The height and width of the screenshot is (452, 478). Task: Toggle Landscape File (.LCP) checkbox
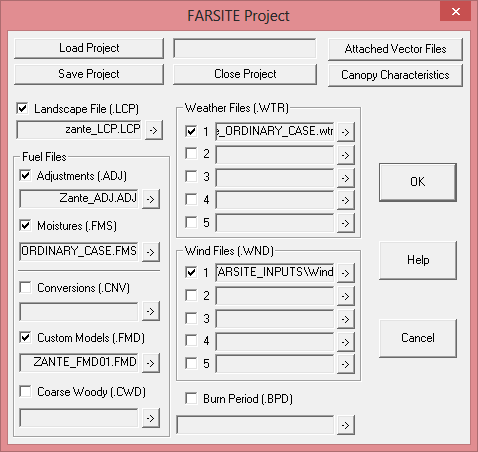point(22,108)
